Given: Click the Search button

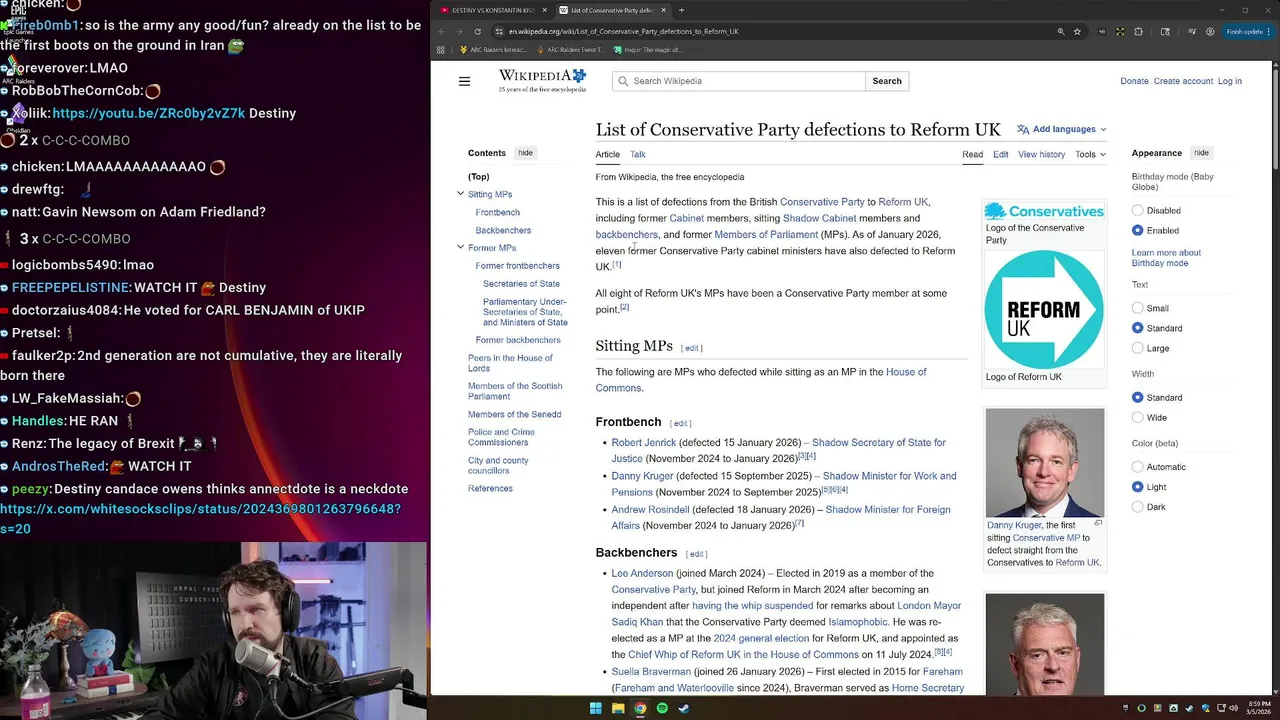Looking at the screenshot, I should click(x=887, y=81).
